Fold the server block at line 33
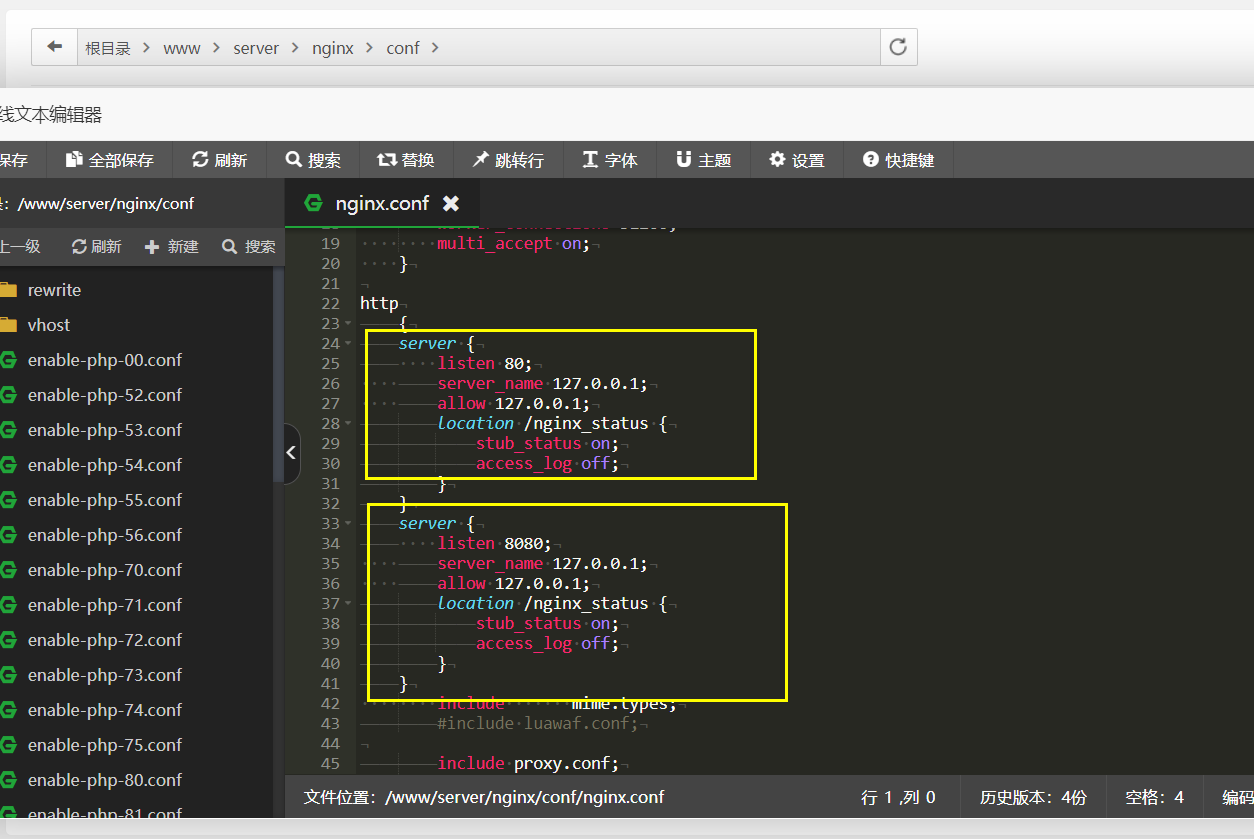Viewport: 1254px width, 839px height. (348, 523)
